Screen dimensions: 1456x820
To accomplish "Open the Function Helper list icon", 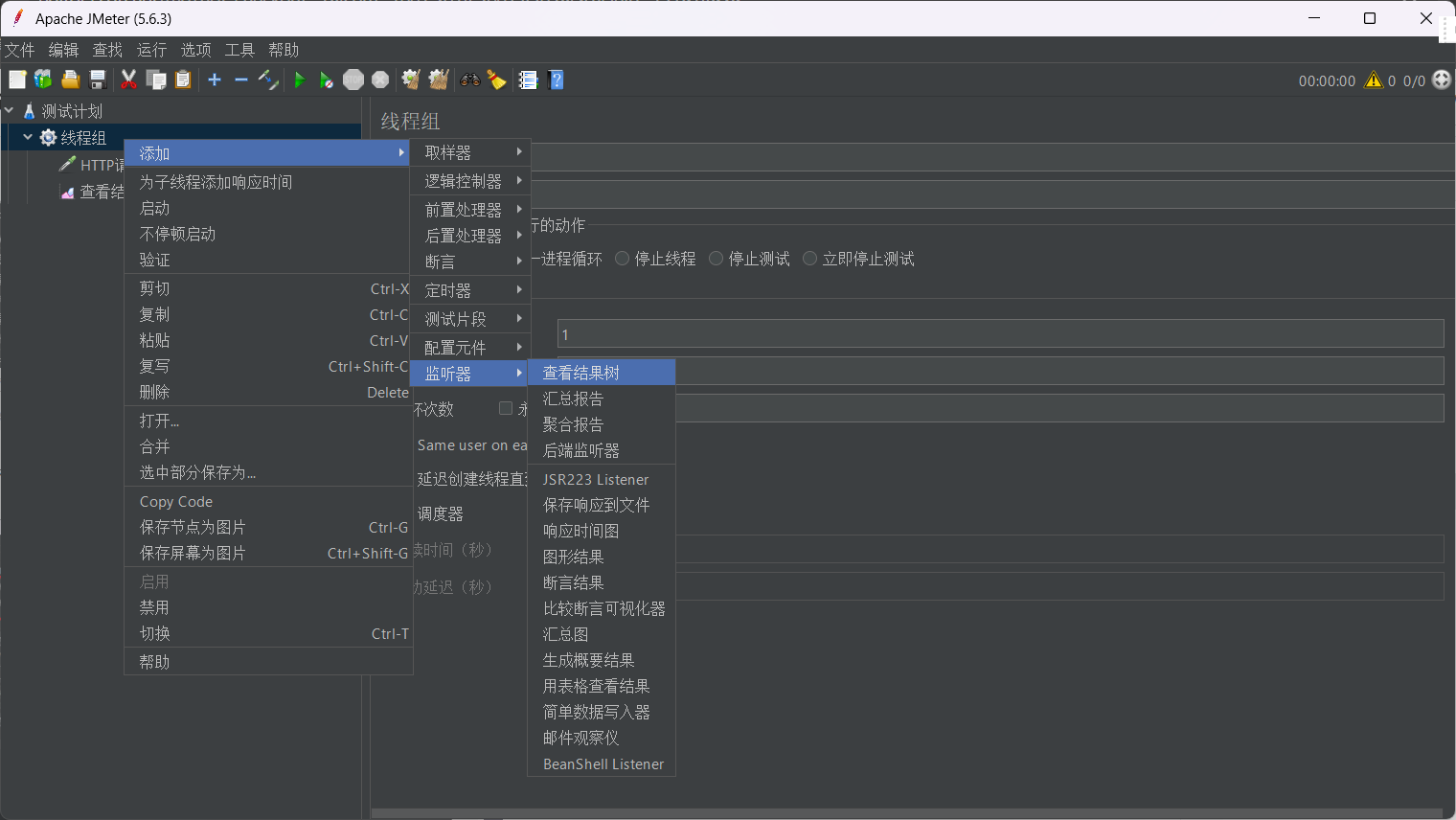I will pyautogui.click(x=528, y=80).
